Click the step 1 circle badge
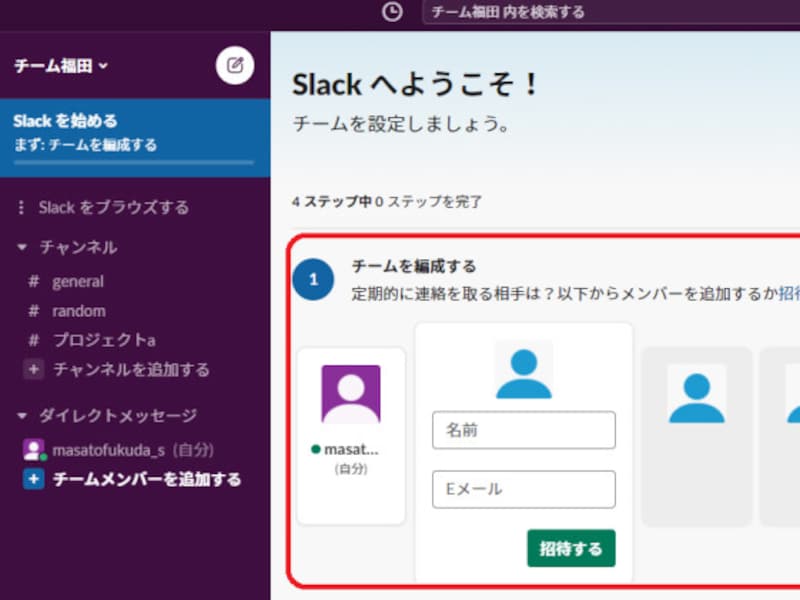This screenshot has width=800, height=600. 313,279
